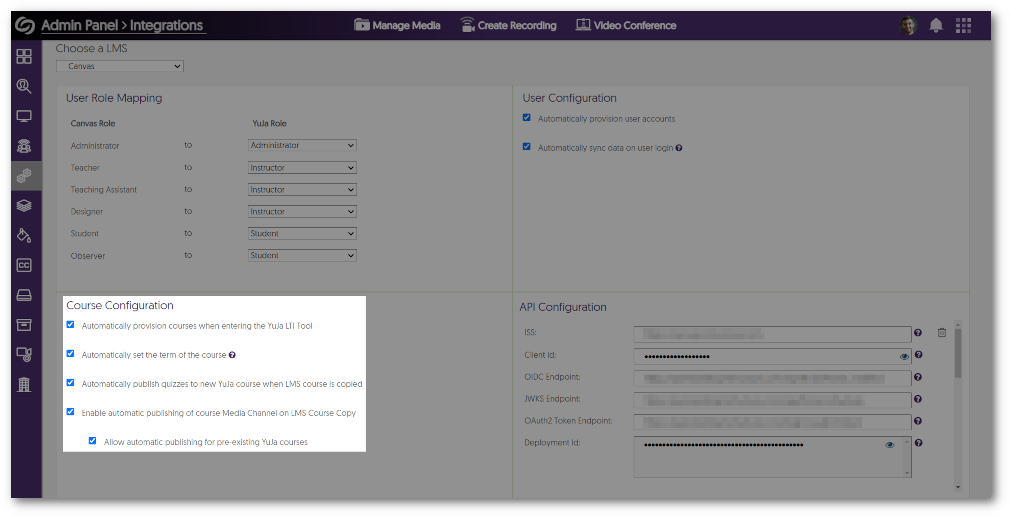Click the OIDC Endpoint input field
This screenshot has width=1010, height=517.
click(772, 378)
